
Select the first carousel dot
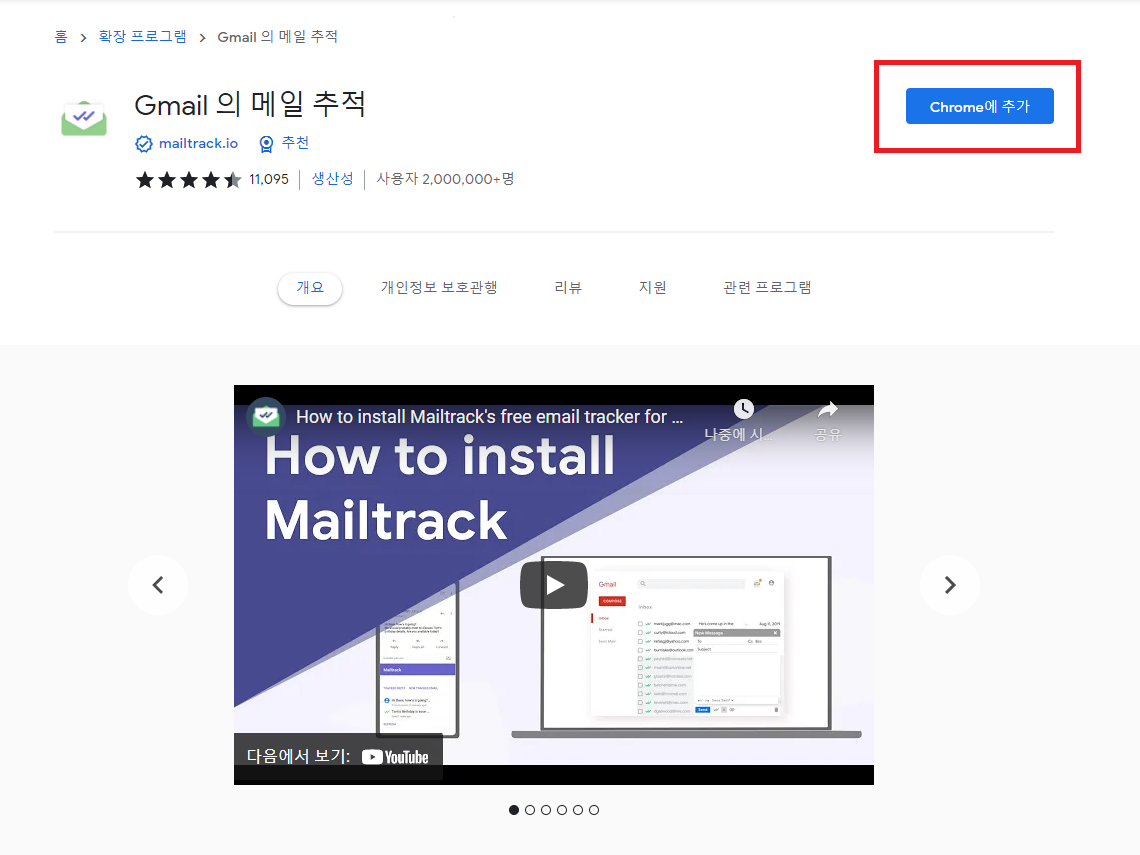tap(514, 810)
